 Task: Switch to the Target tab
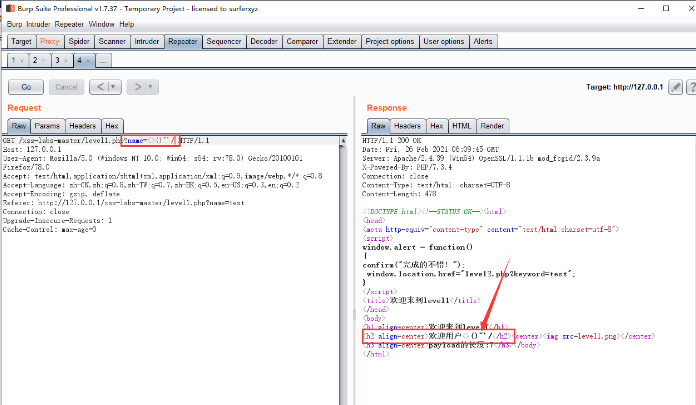tap(21, 41)
